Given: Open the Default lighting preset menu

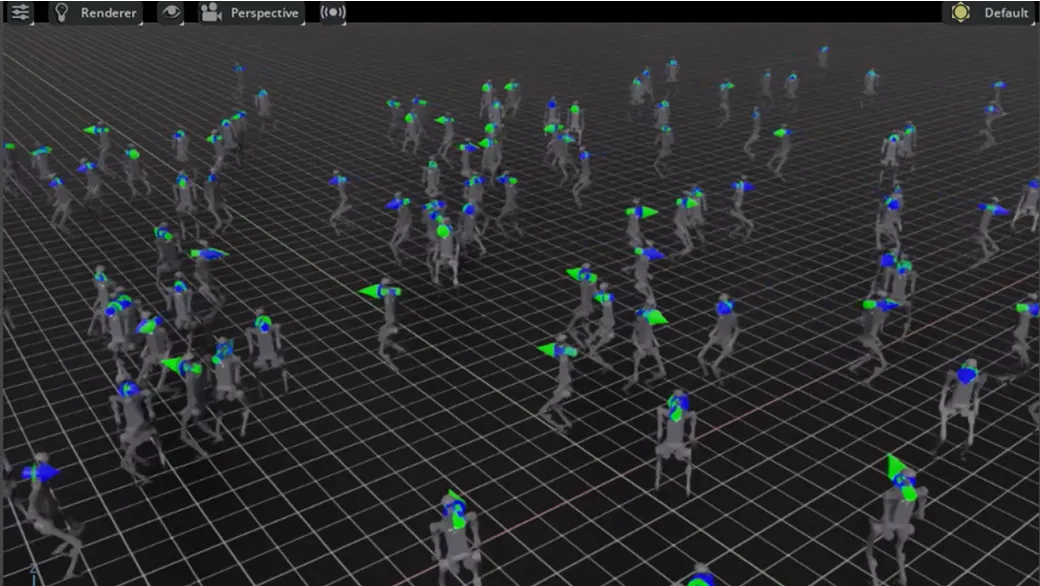Looking at the screenshot, I should 988,13.
